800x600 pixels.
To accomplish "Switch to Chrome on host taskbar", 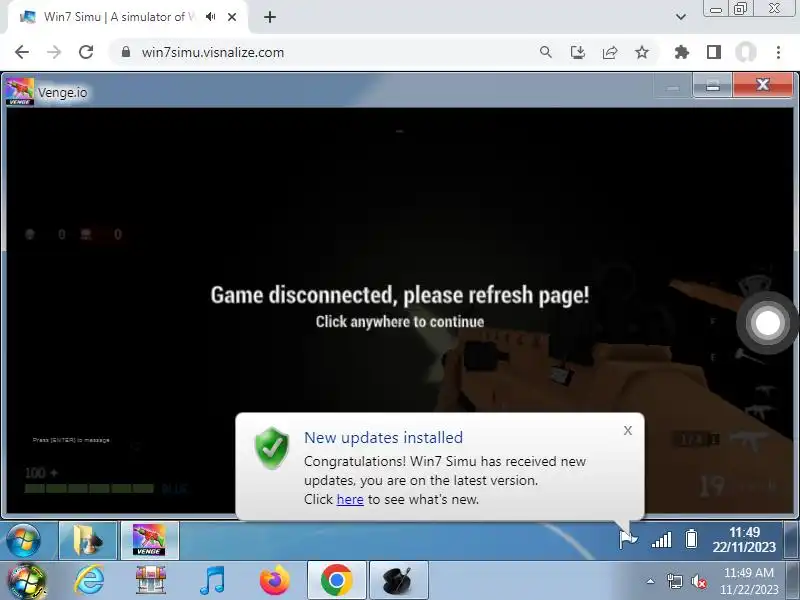I will click(x=336, y=580).
